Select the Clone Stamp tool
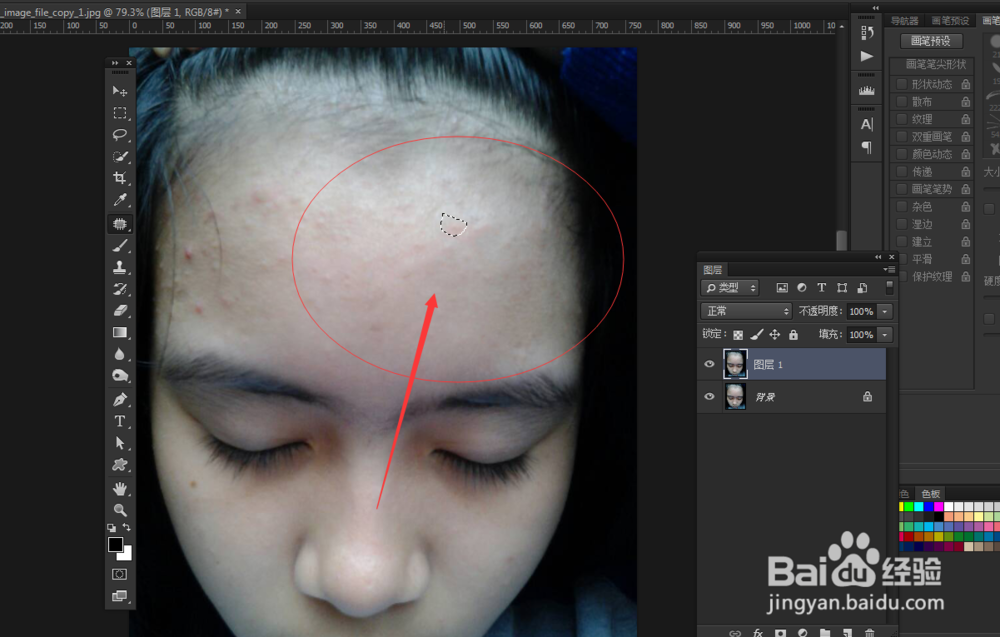 [119, 267]
